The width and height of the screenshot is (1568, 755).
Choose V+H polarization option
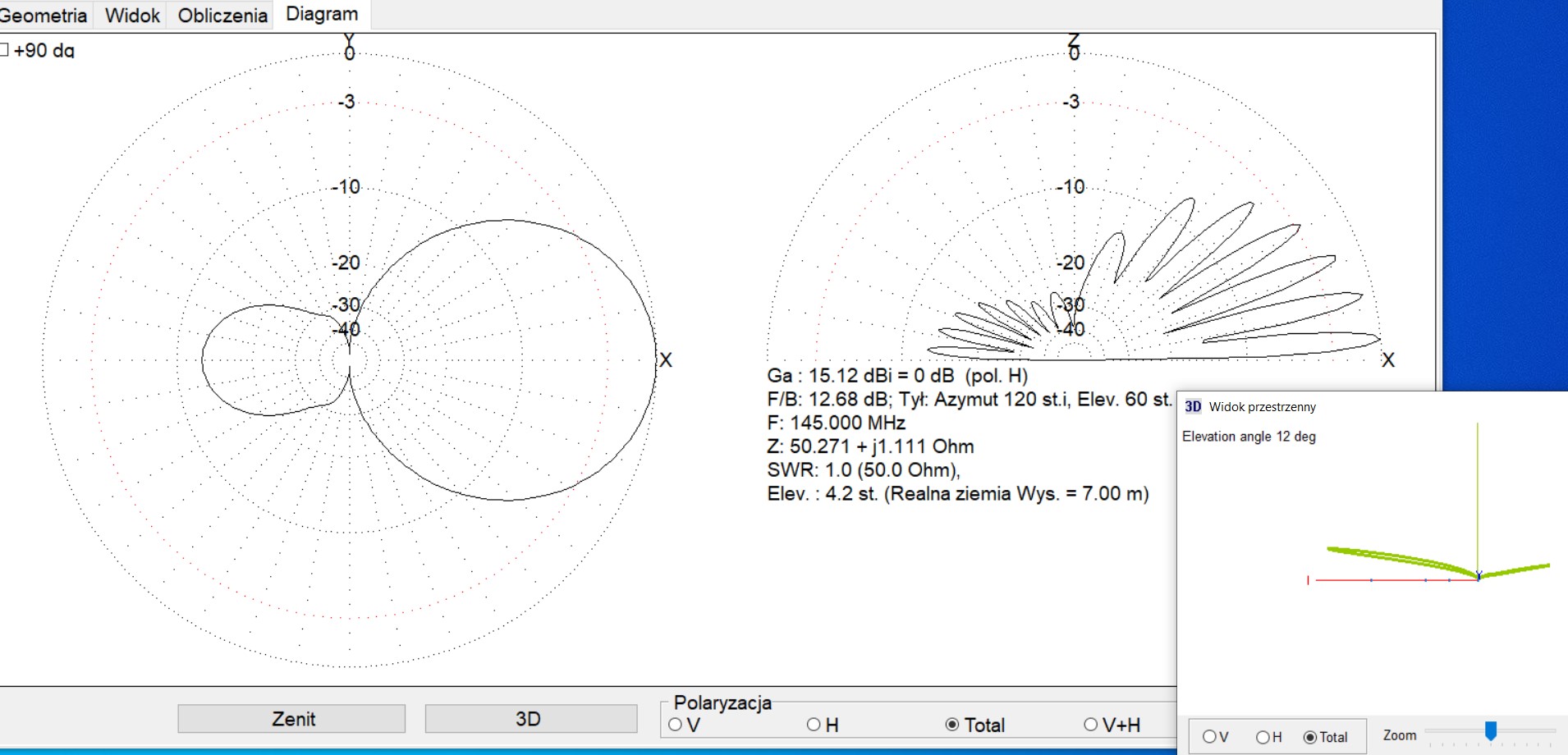[1091, 725]
